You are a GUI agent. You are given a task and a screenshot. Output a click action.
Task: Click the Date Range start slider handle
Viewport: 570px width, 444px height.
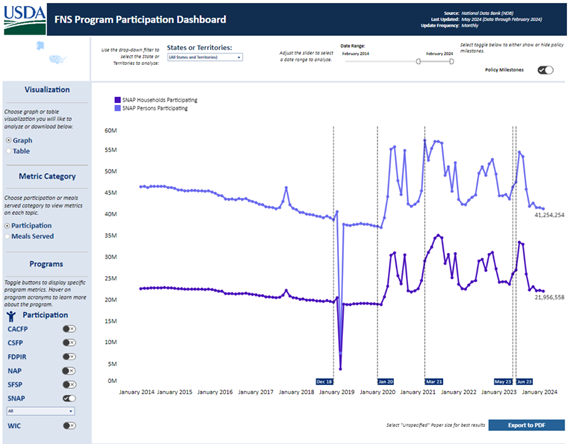pos(418,61)
